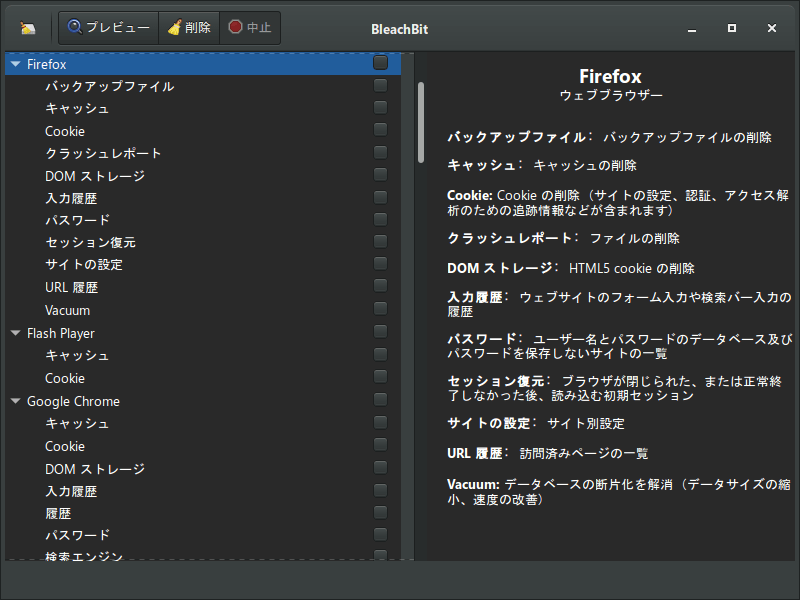800x600 pixels.
Task: Collapse the Firefox tree group
Action: tap(16, 64)
